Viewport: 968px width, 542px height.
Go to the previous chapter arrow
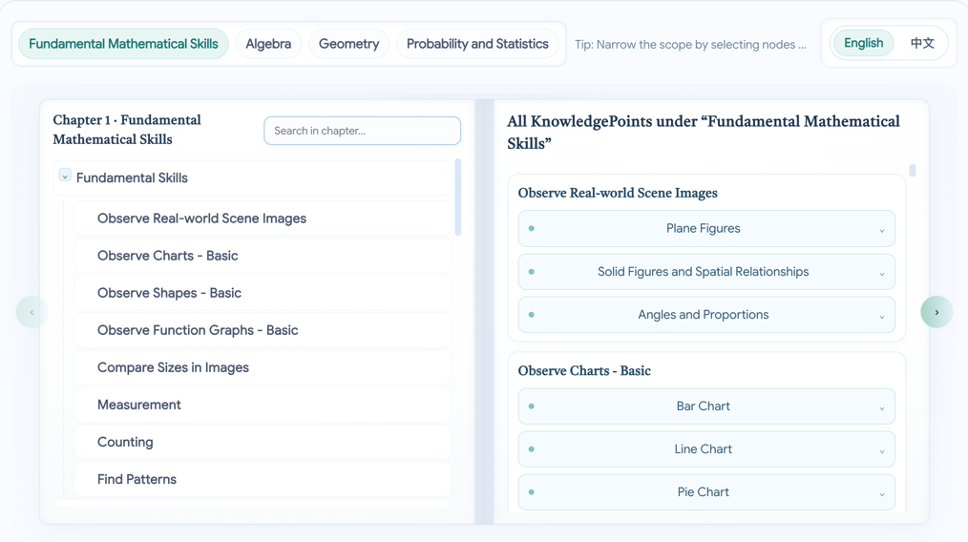coord(31,312)
